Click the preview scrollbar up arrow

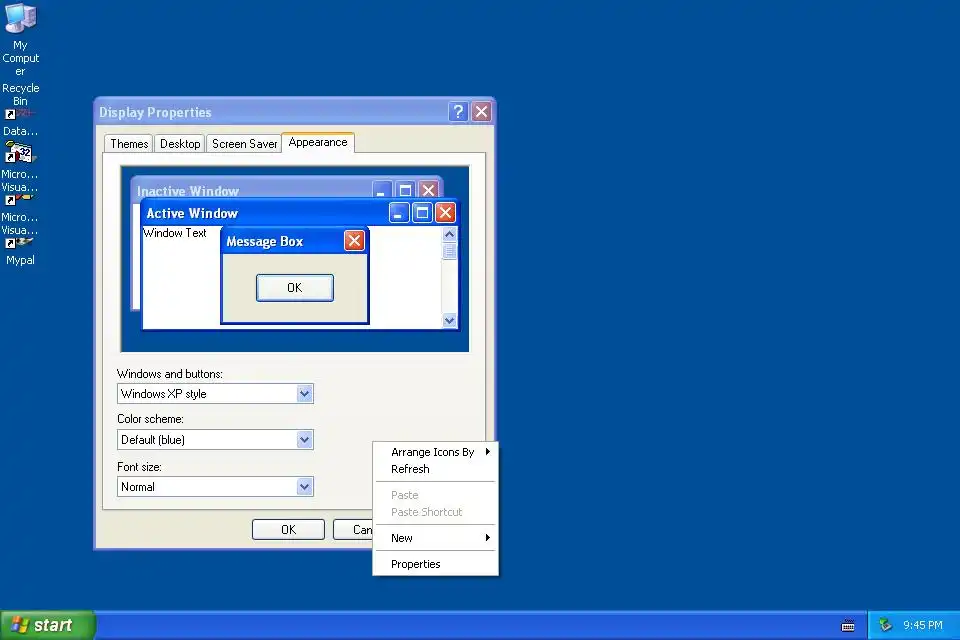449,234
